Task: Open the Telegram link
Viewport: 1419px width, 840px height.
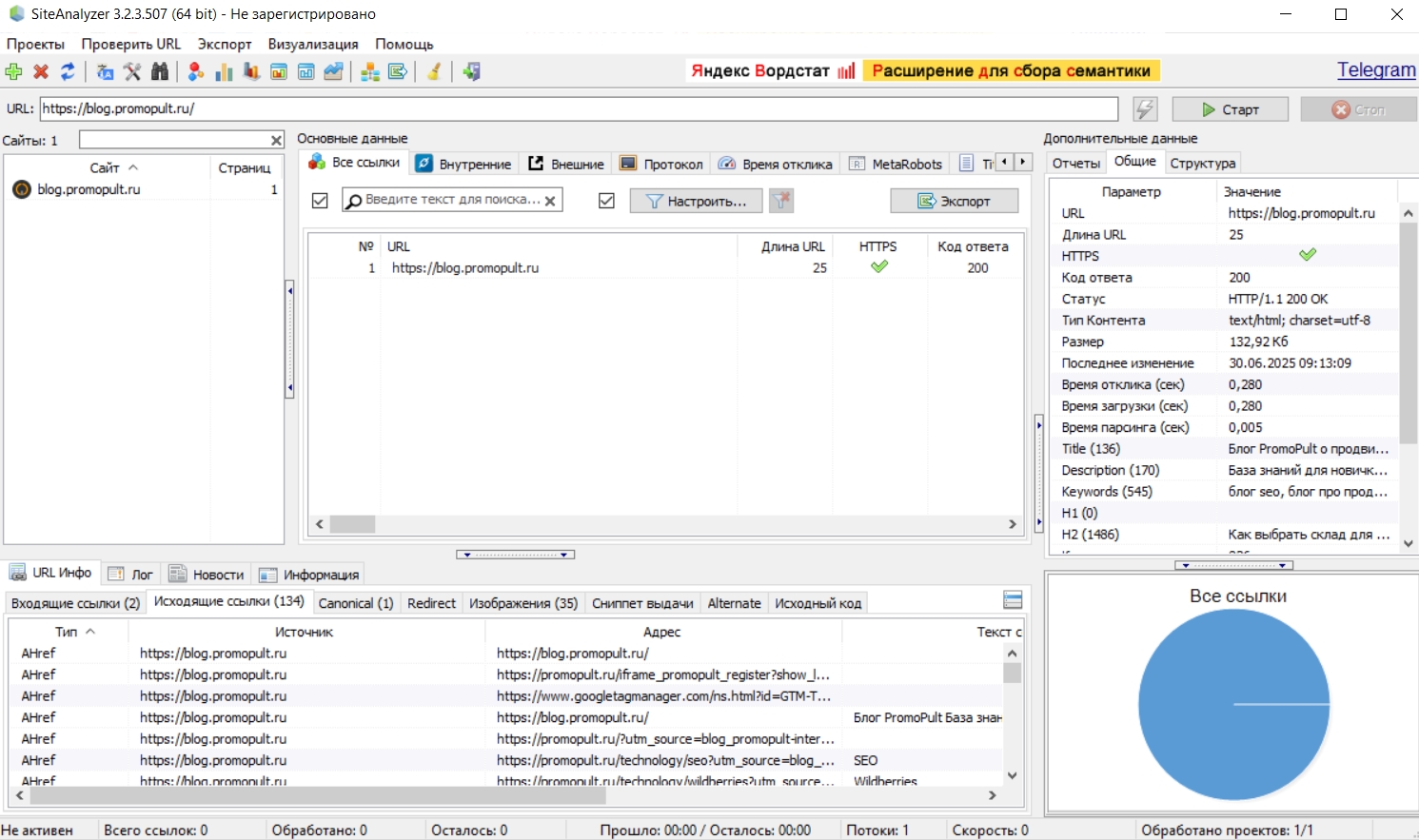Action: tap(1375, 69)
